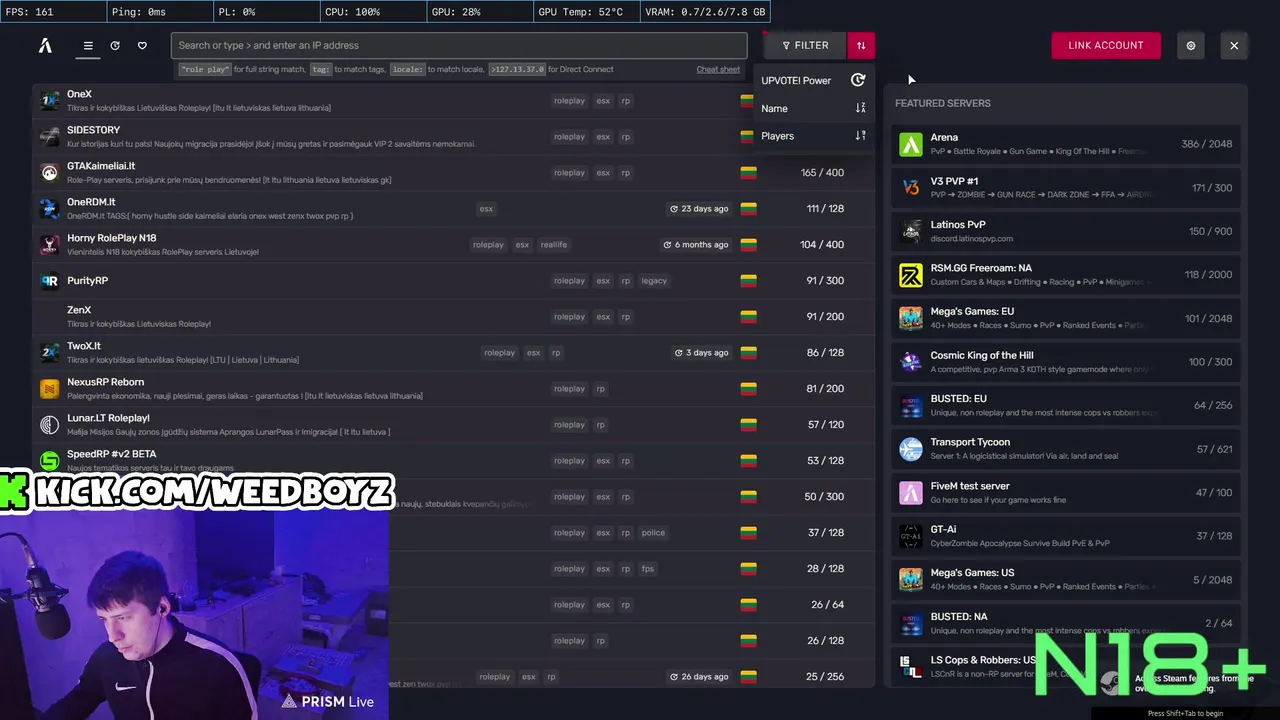Click the V3 PVP #1 server icon

pos(910,187)
